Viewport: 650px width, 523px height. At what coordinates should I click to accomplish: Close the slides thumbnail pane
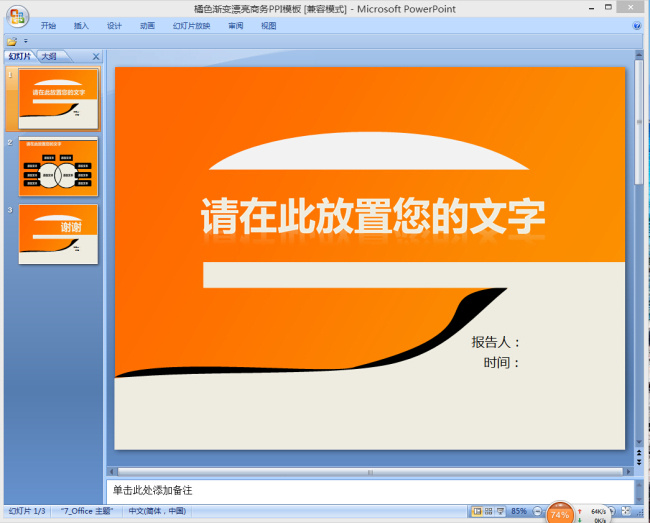tap(96, 56)
